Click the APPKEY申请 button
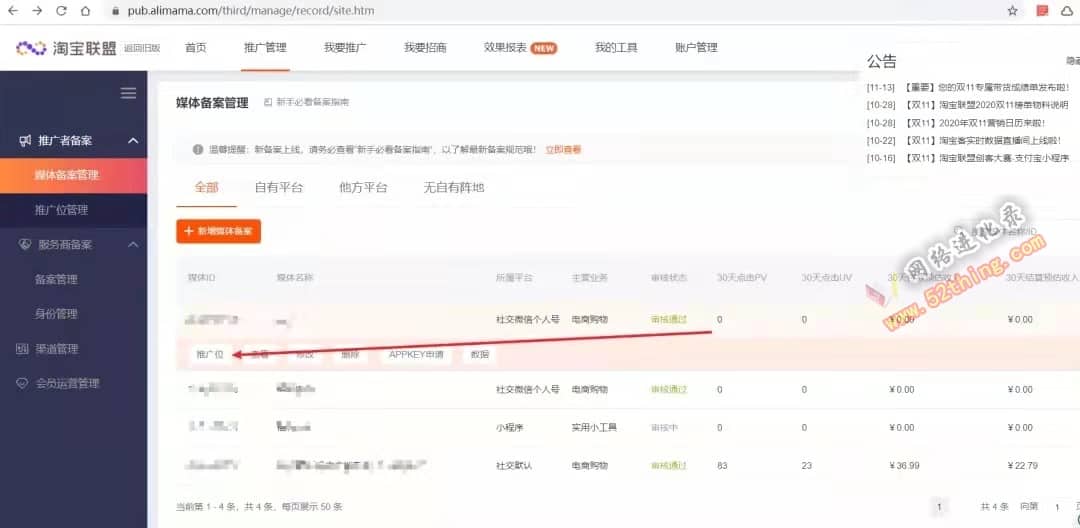The image size is (1080, 528). coord(416,355)
